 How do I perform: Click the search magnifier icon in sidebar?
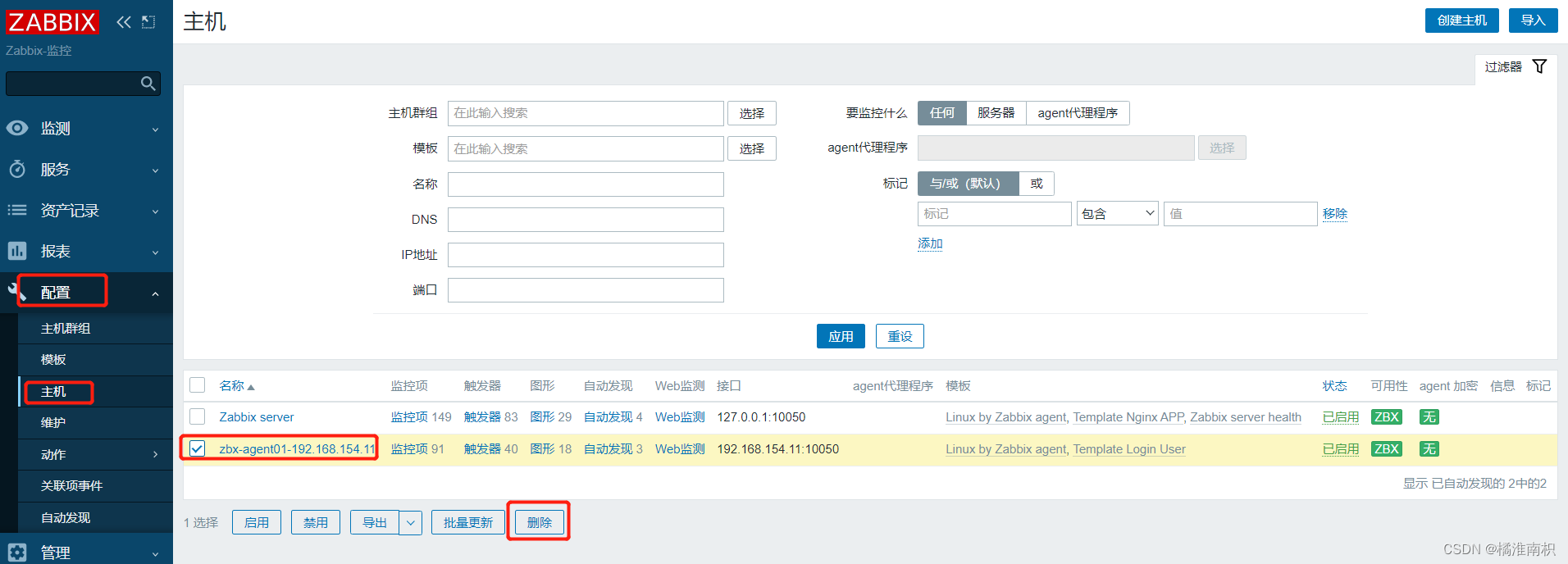pyautogui.click(x=148, y=84)
